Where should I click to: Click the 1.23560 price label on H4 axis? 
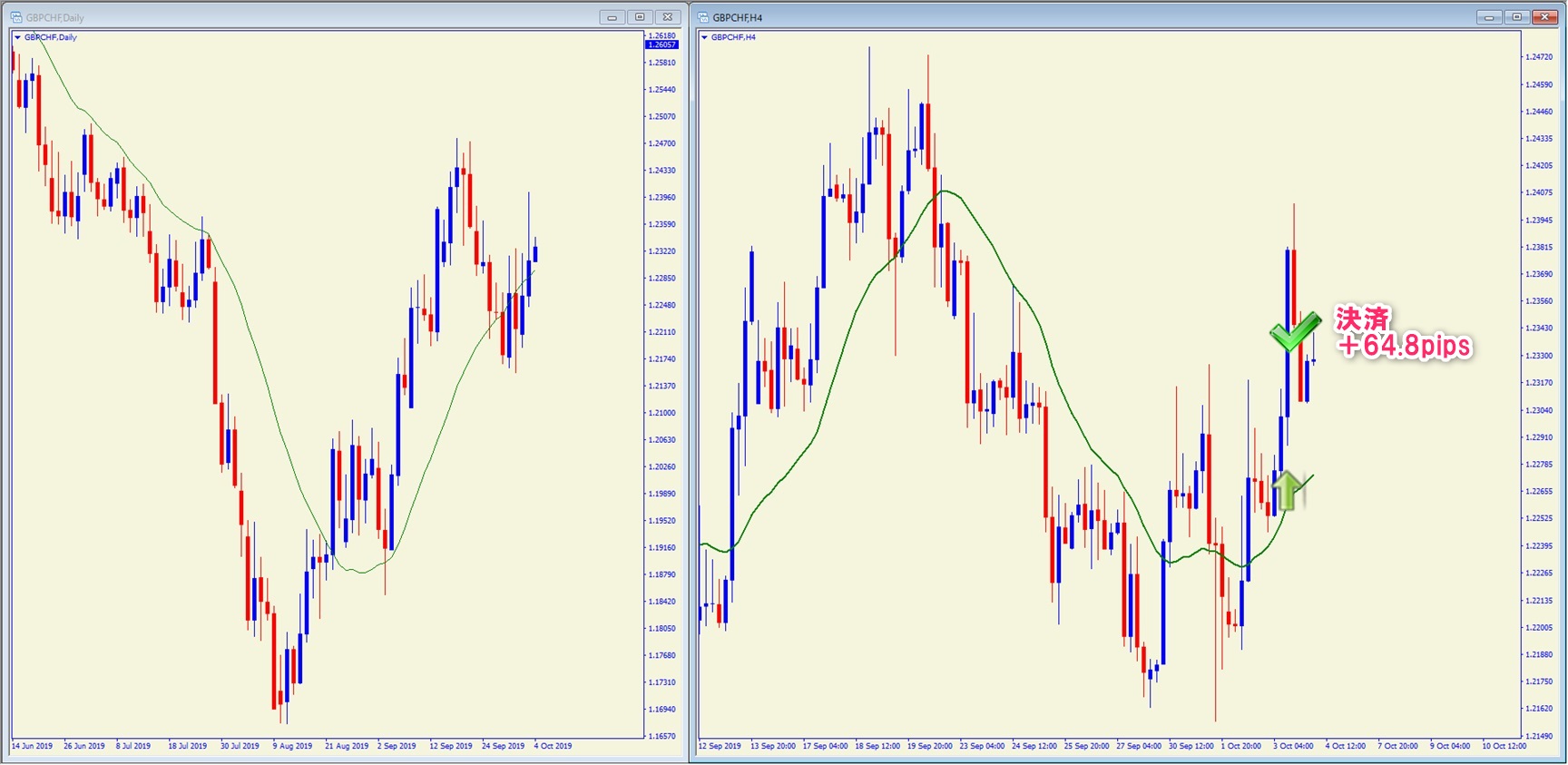click(1539, 301)
